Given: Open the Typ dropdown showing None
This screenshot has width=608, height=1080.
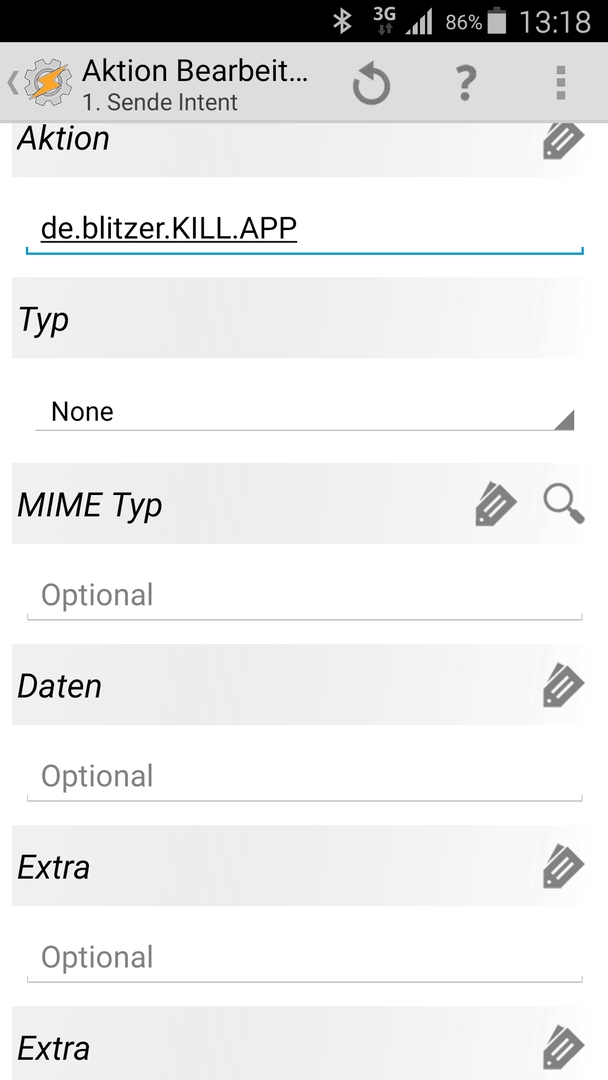Looking at the screenshot, I should coord(304,412).
